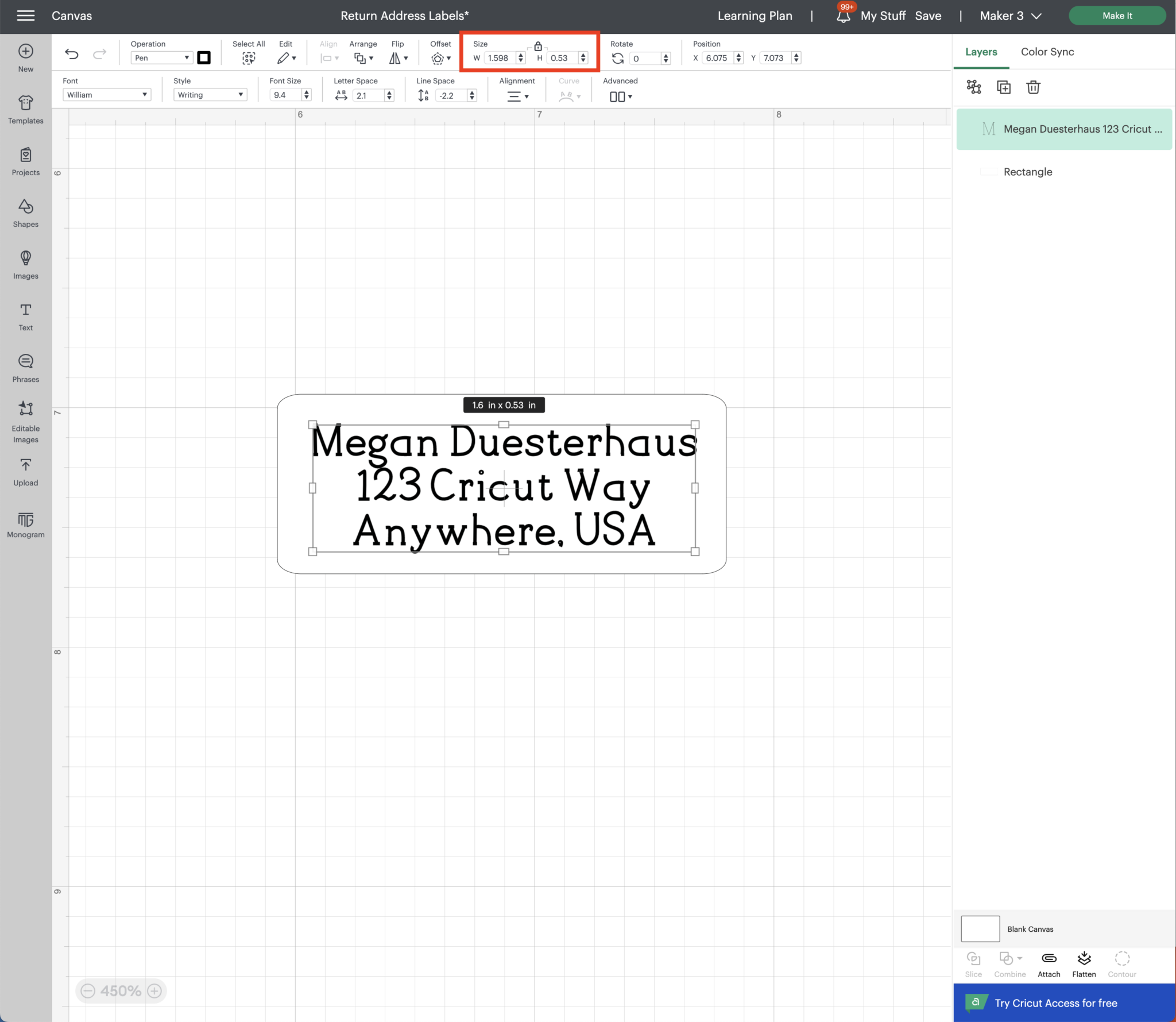Image resolution: width=1176 pixels, height=1022 pixels.
Task: Open the Font dropdown showing William
Action: point(107,95)
